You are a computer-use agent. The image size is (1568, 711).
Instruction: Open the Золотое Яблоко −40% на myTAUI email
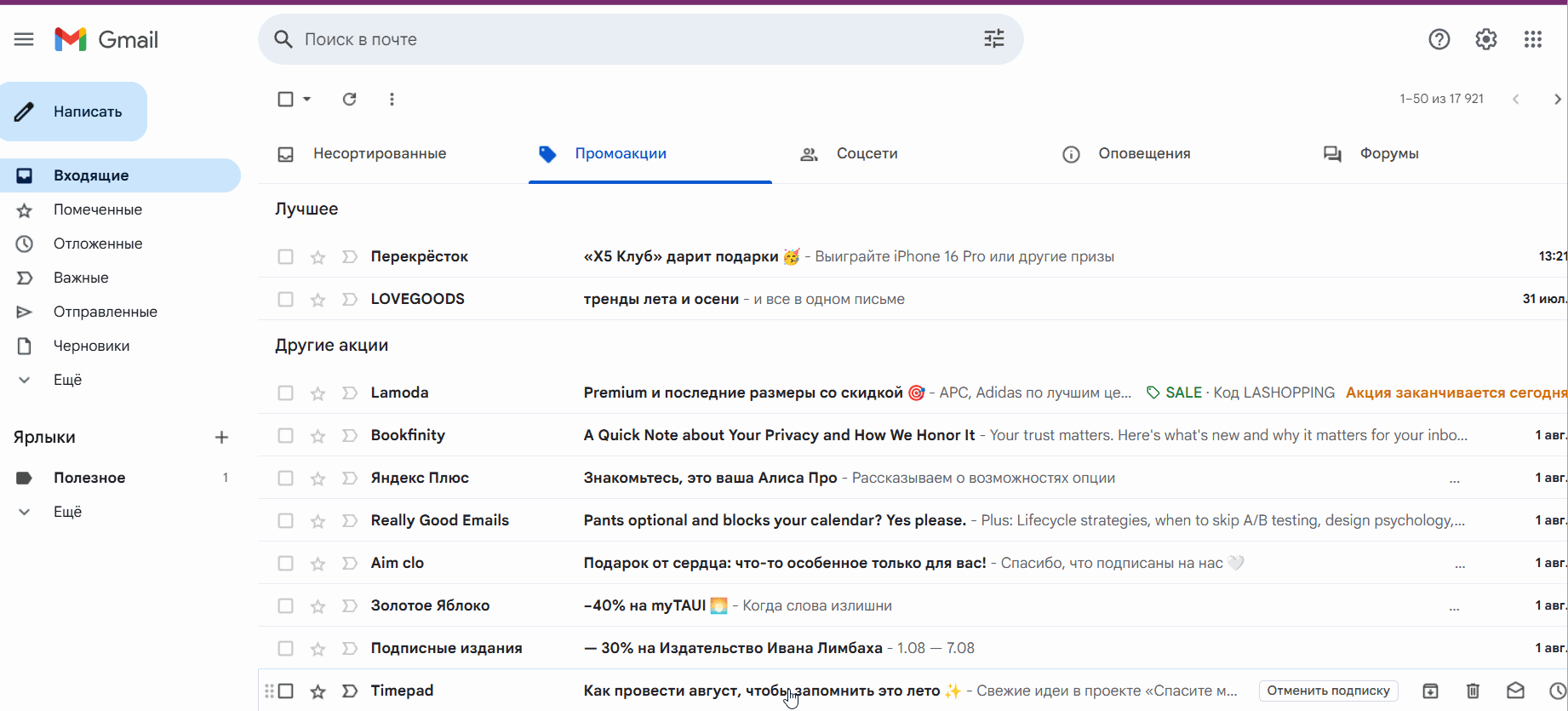(913, 605)
